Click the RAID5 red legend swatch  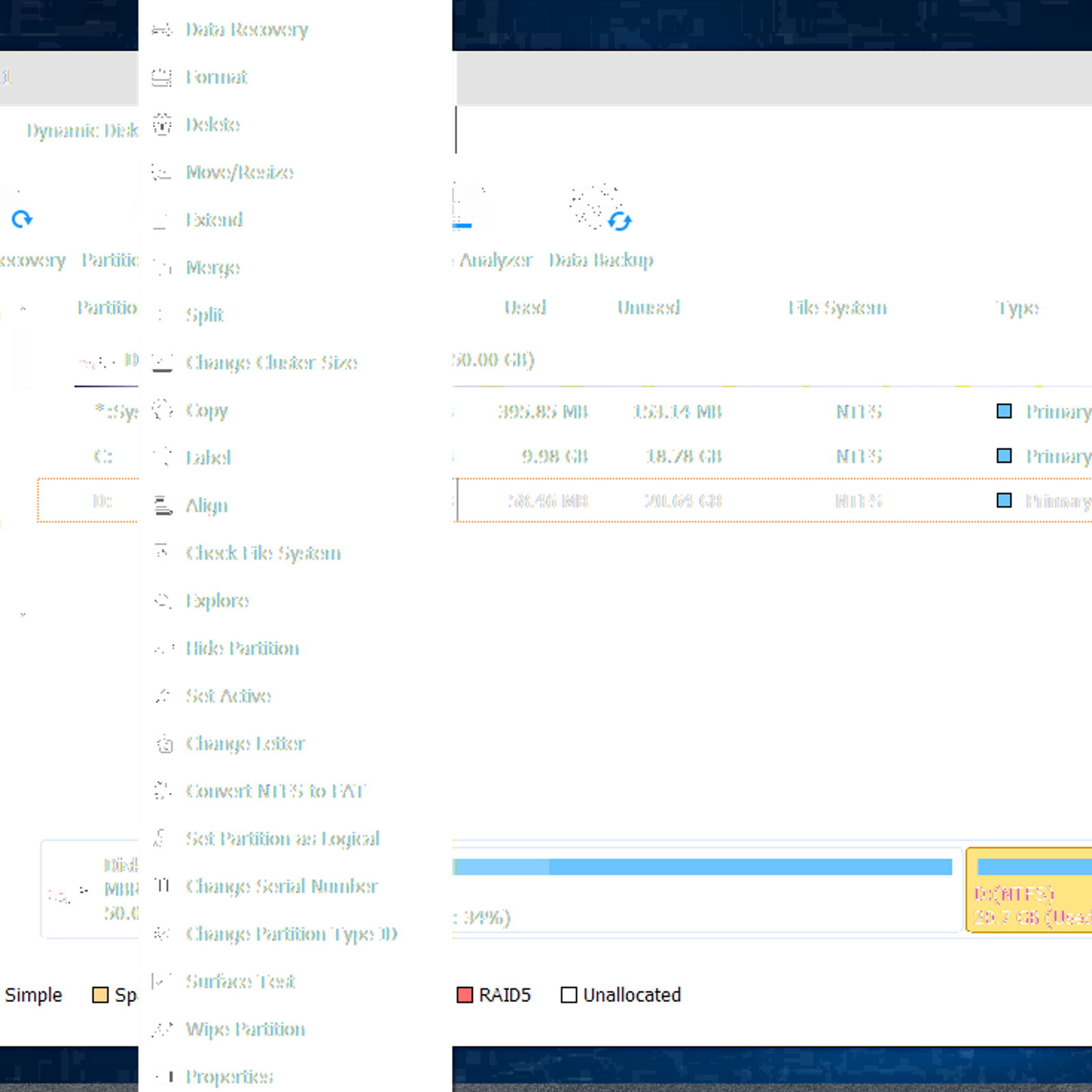[465, 995]
